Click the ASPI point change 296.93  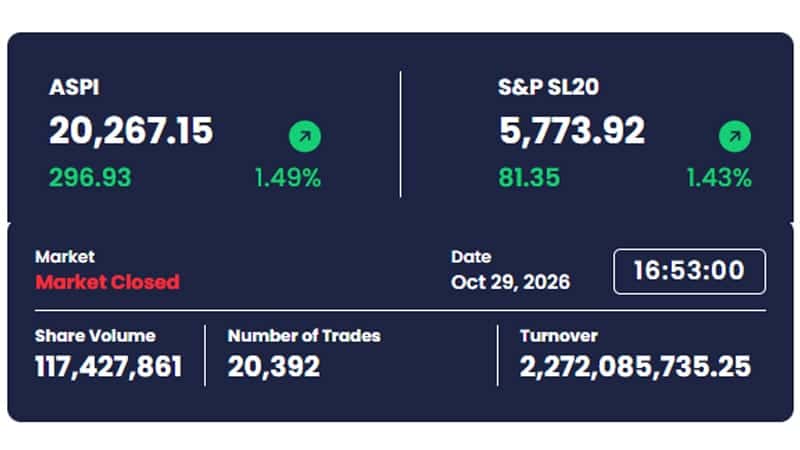click(x=90, y=178)
